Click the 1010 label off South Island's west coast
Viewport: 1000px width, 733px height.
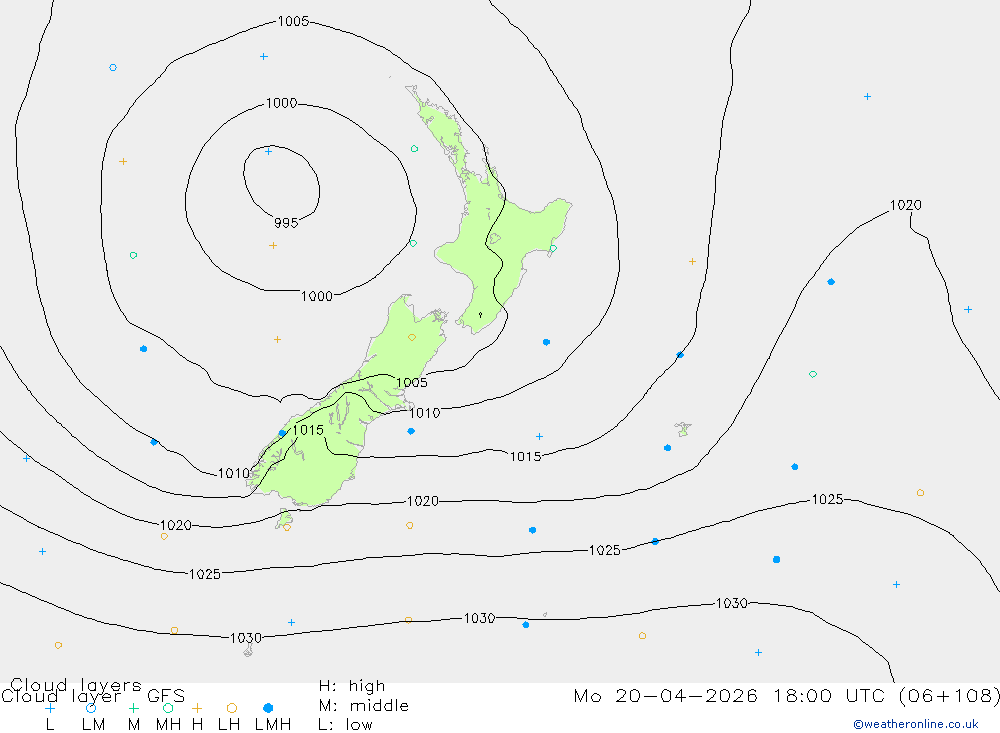pyautogui.click(x=233, y=473)
